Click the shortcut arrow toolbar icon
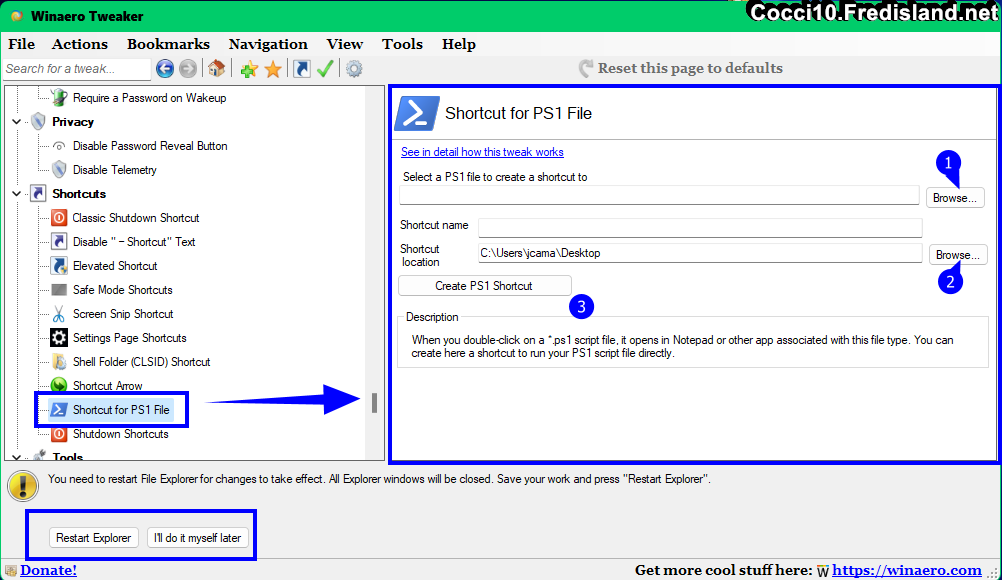The image size is (1002, 580). (302, 68)
